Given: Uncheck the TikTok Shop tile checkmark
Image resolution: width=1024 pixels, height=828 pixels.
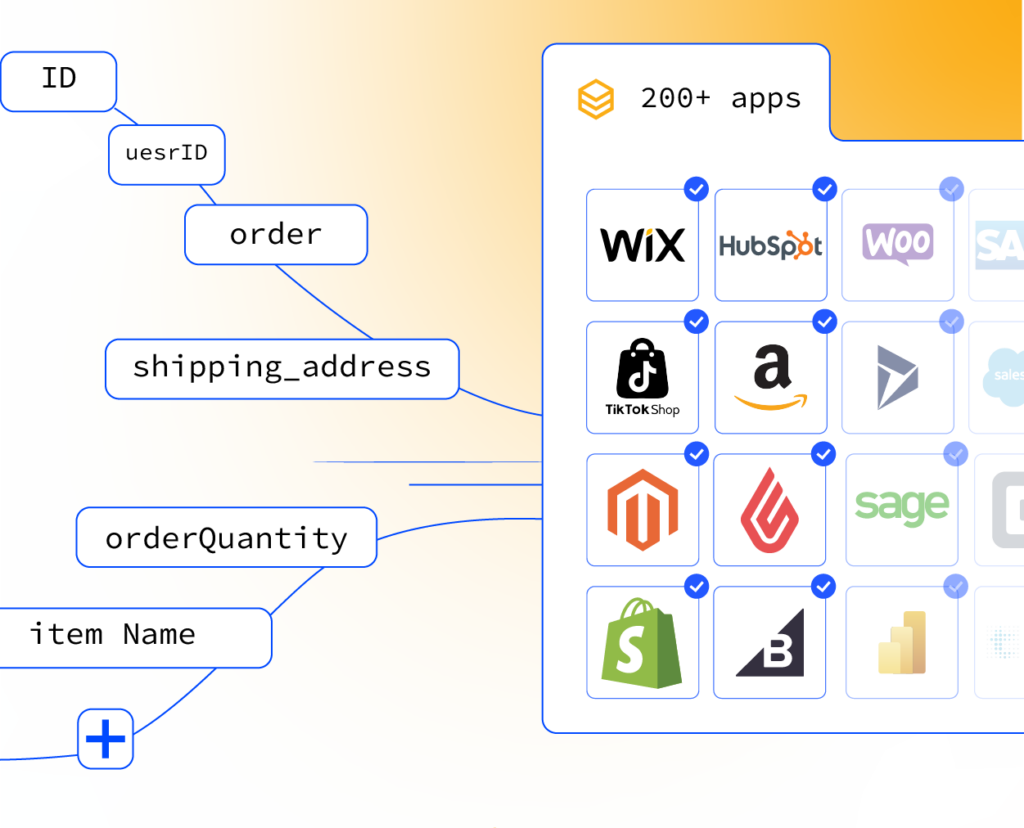Looking at the screenshot, I should [x=697, y=321].
